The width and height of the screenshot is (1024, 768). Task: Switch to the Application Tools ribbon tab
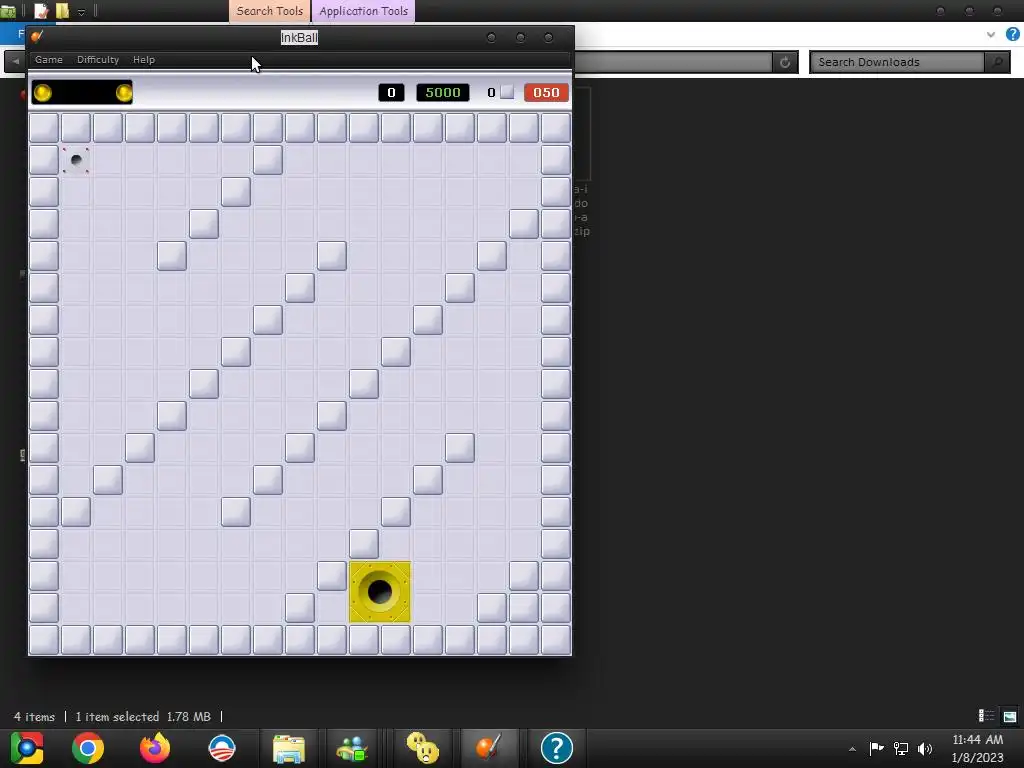[x=363, y=11]
